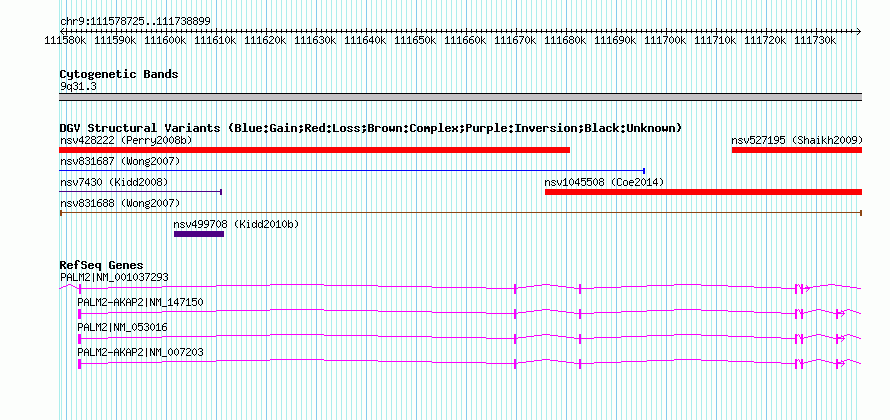
Task: Click the 111730k ruler tick label
Action: coord(816,40)
